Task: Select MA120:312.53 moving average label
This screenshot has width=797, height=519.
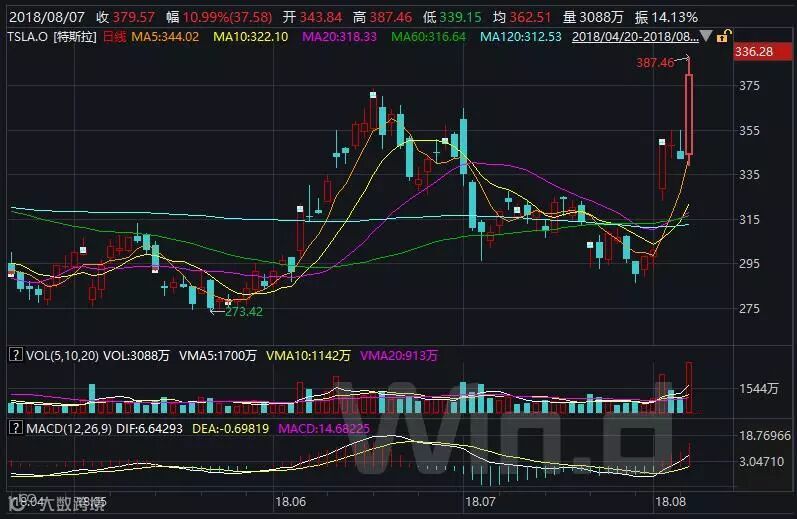Action: click(521, 37)
